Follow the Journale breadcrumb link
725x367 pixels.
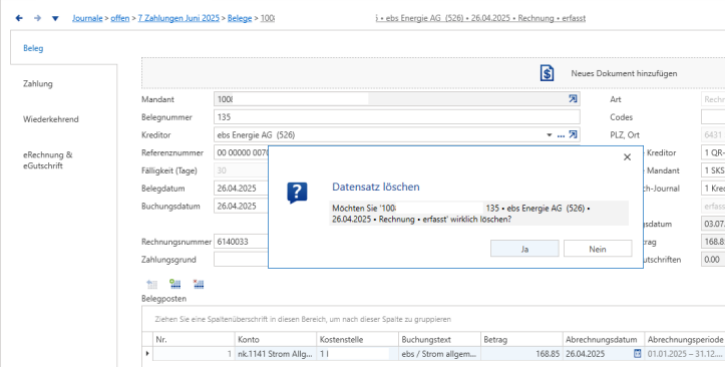(x=87, y=18)
